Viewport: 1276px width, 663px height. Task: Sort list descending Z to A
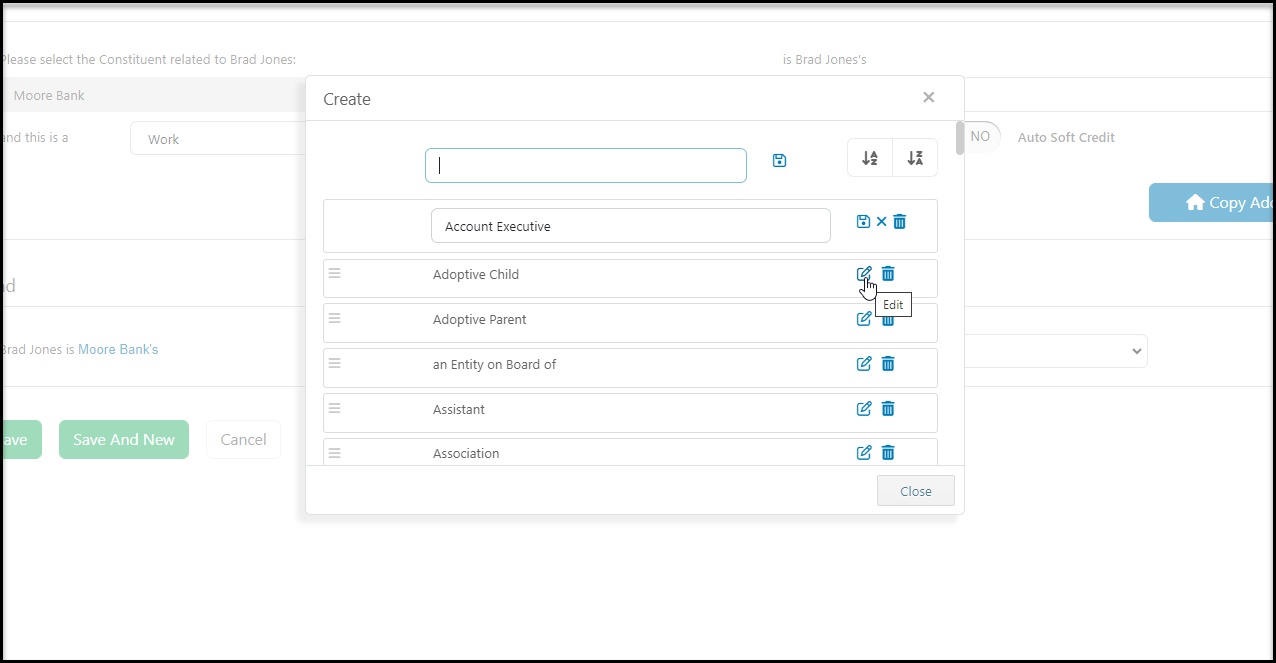tap(915, 158)
